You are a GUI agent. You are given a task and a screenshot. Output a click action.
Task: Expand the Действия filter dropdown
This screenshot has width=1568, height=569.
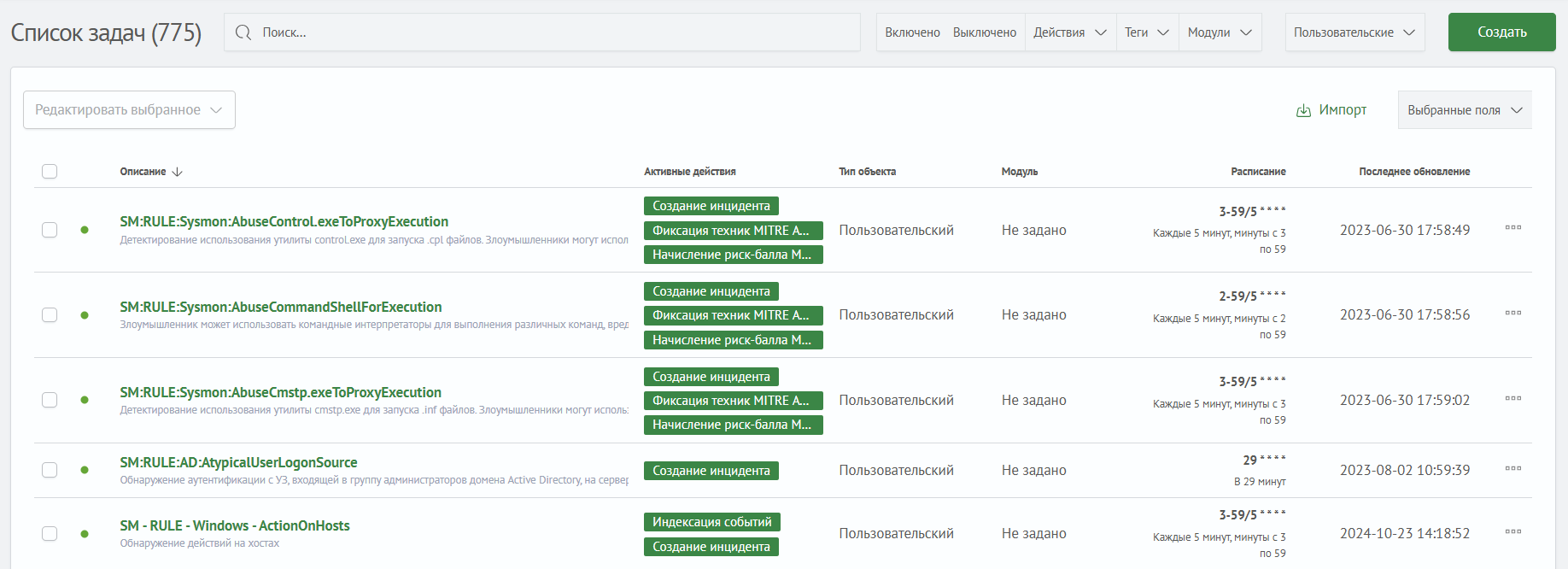point(1070,32)
